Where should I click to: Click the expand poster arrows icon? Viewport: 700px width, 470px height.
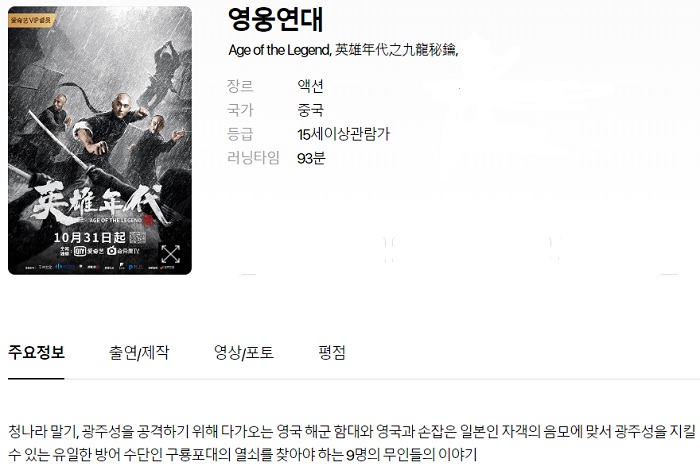point(171,254)
